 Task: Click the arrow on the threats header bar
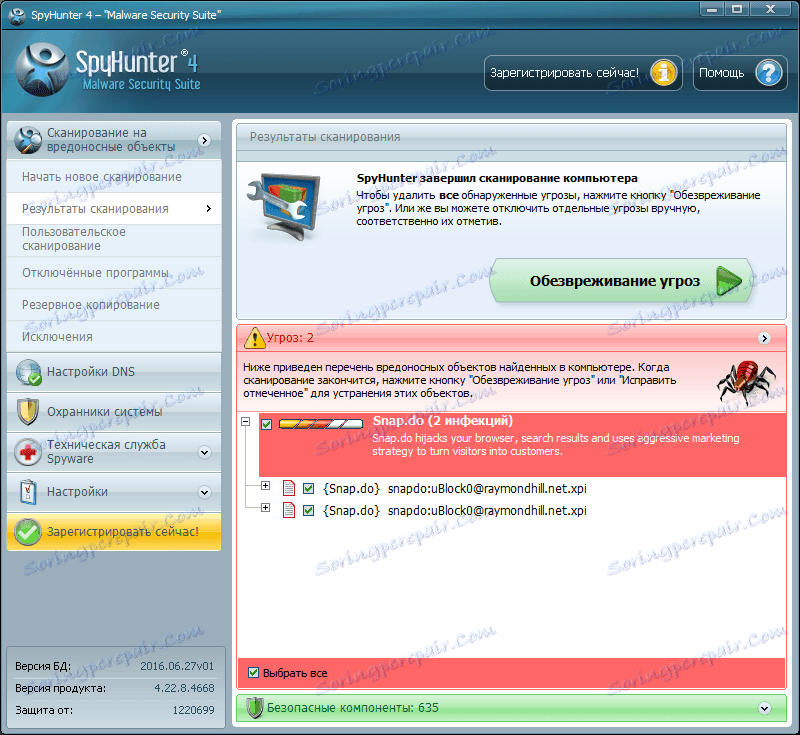(764, 339)
